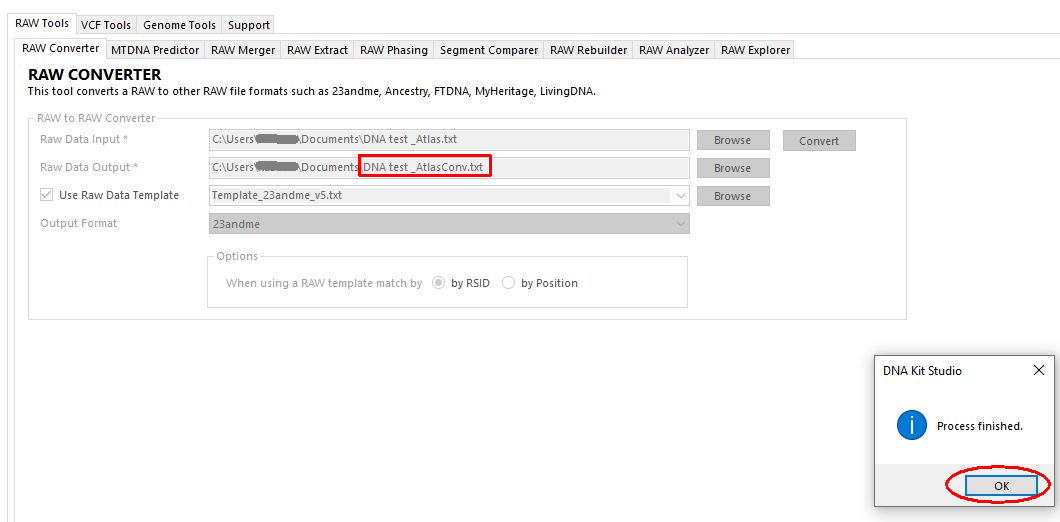The image size is (1060, 522).
Task: Browse for a Raw Data Template file
Action: 732,196
